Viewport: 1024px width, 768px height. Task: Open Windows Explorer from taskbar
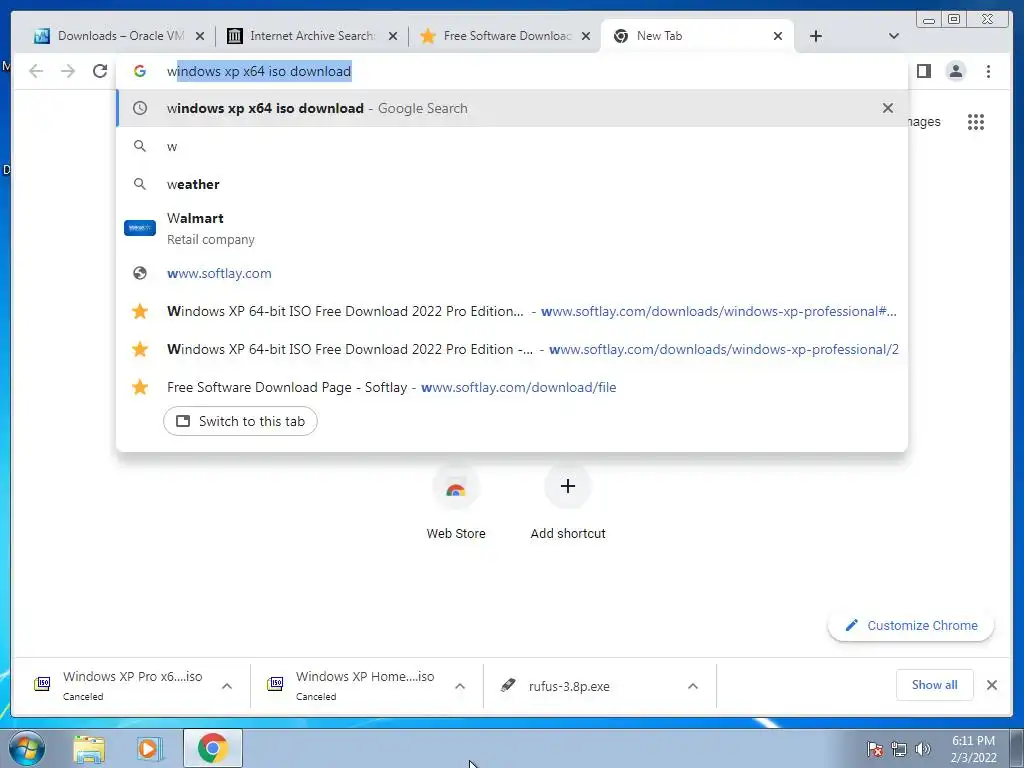pyautogui.click(x=89, y=748)
